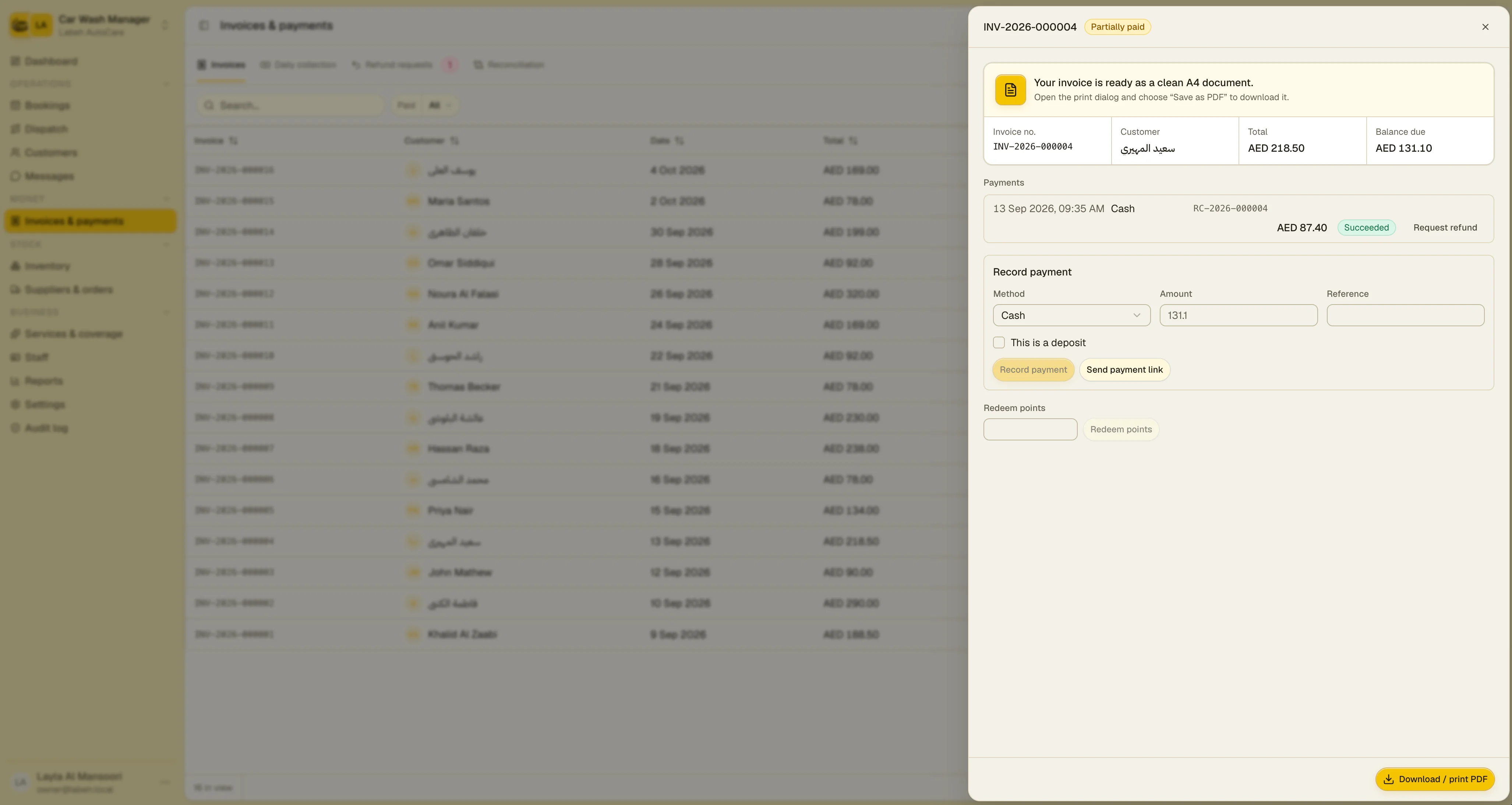This screenshot has height=805, width=1512.
Task: Switch to the Daily collection tab
Action: 298,64
